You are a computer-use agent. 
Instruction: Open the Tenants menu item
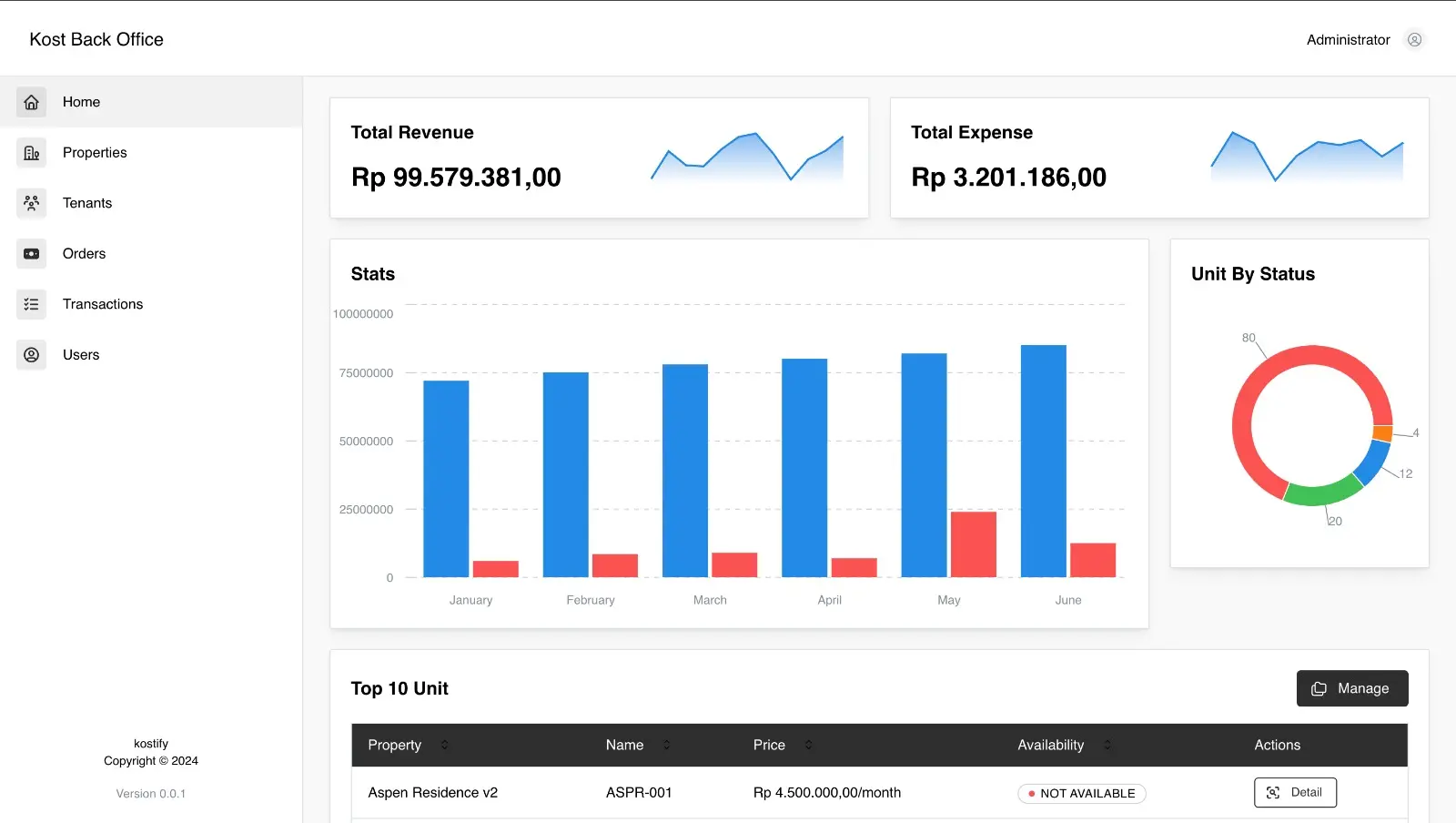coord(87,203)
